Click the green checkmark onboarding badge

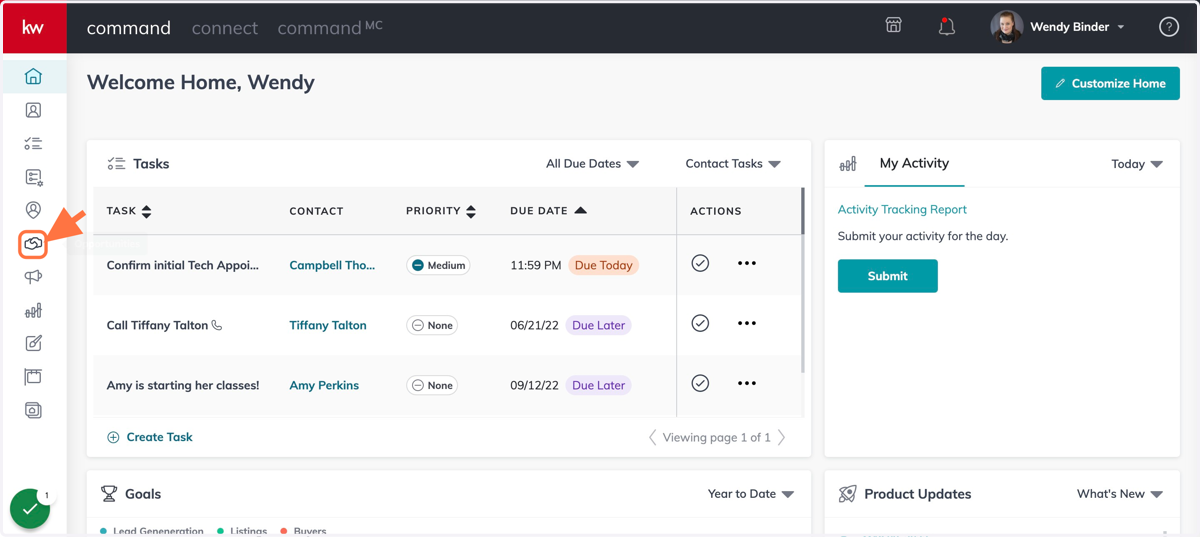(30, 508)
